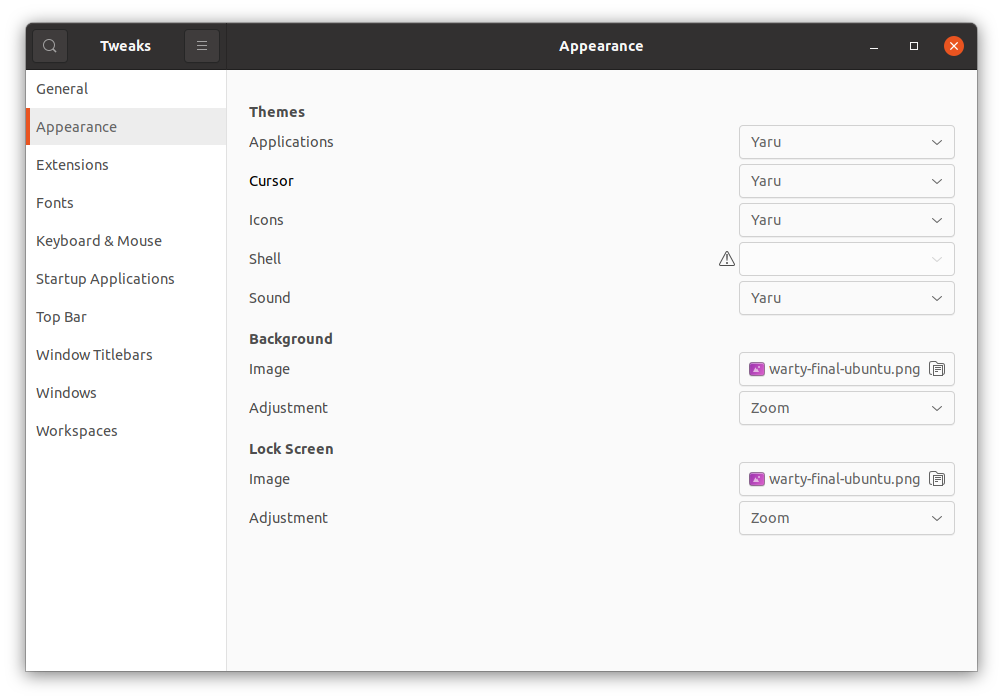Viewport: 1003px width, 700px height.
Task: Click the Sound theme label
Action: coord(269,298)
